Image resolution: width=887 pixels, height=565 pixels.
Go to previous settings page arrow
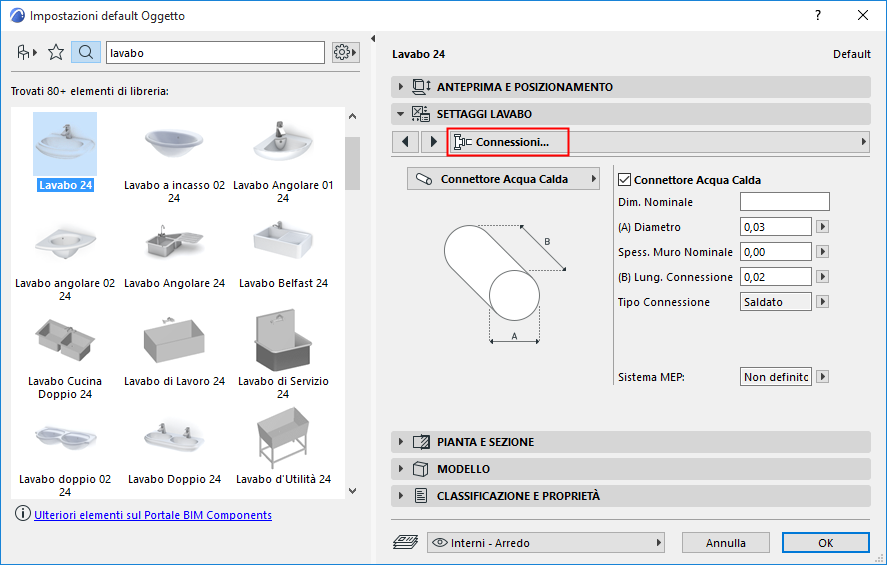tap(405, 141)
